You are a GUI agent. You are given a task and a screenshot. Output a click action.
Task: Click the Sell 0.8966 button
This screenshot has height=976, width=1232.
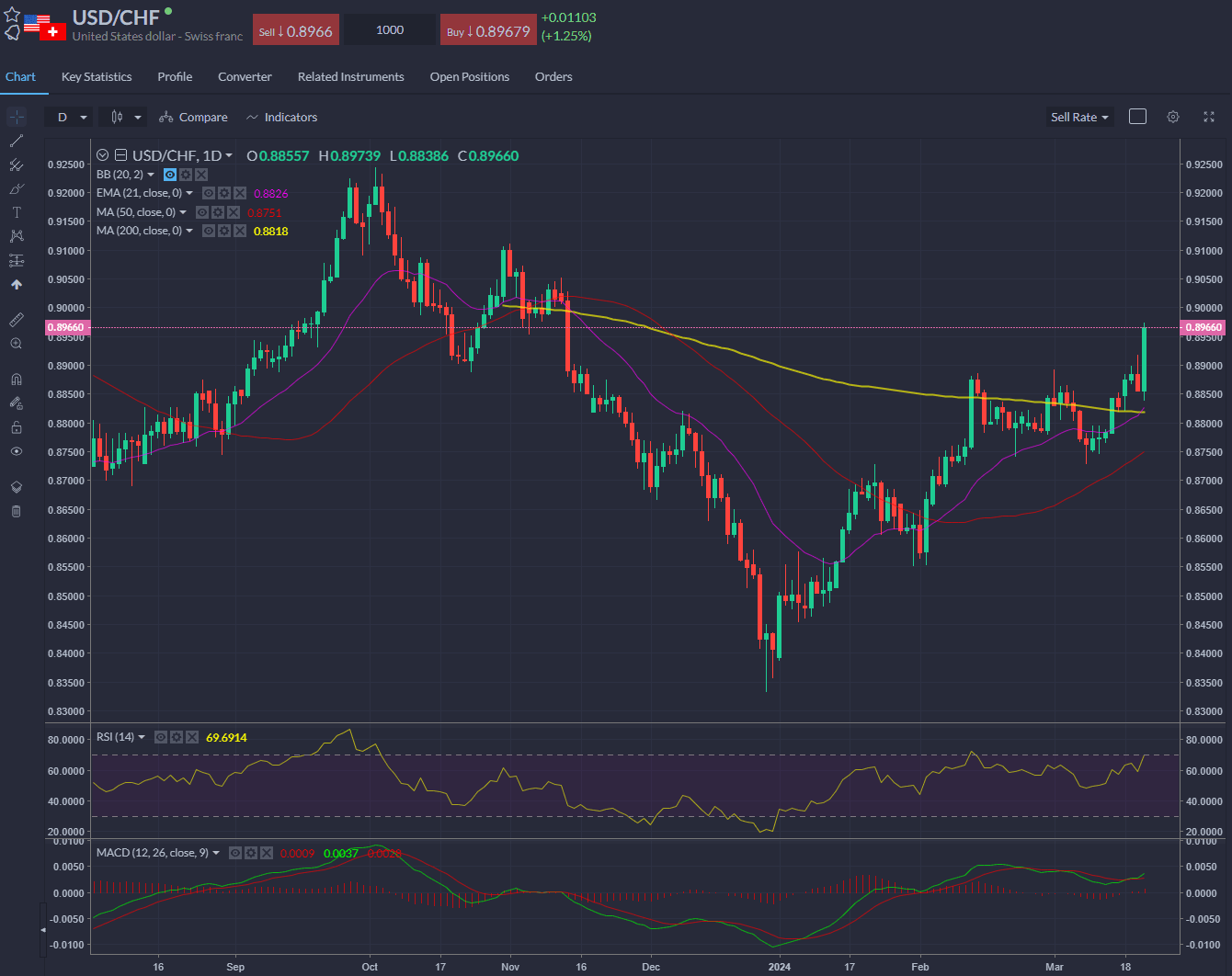[x=296, y=30]
